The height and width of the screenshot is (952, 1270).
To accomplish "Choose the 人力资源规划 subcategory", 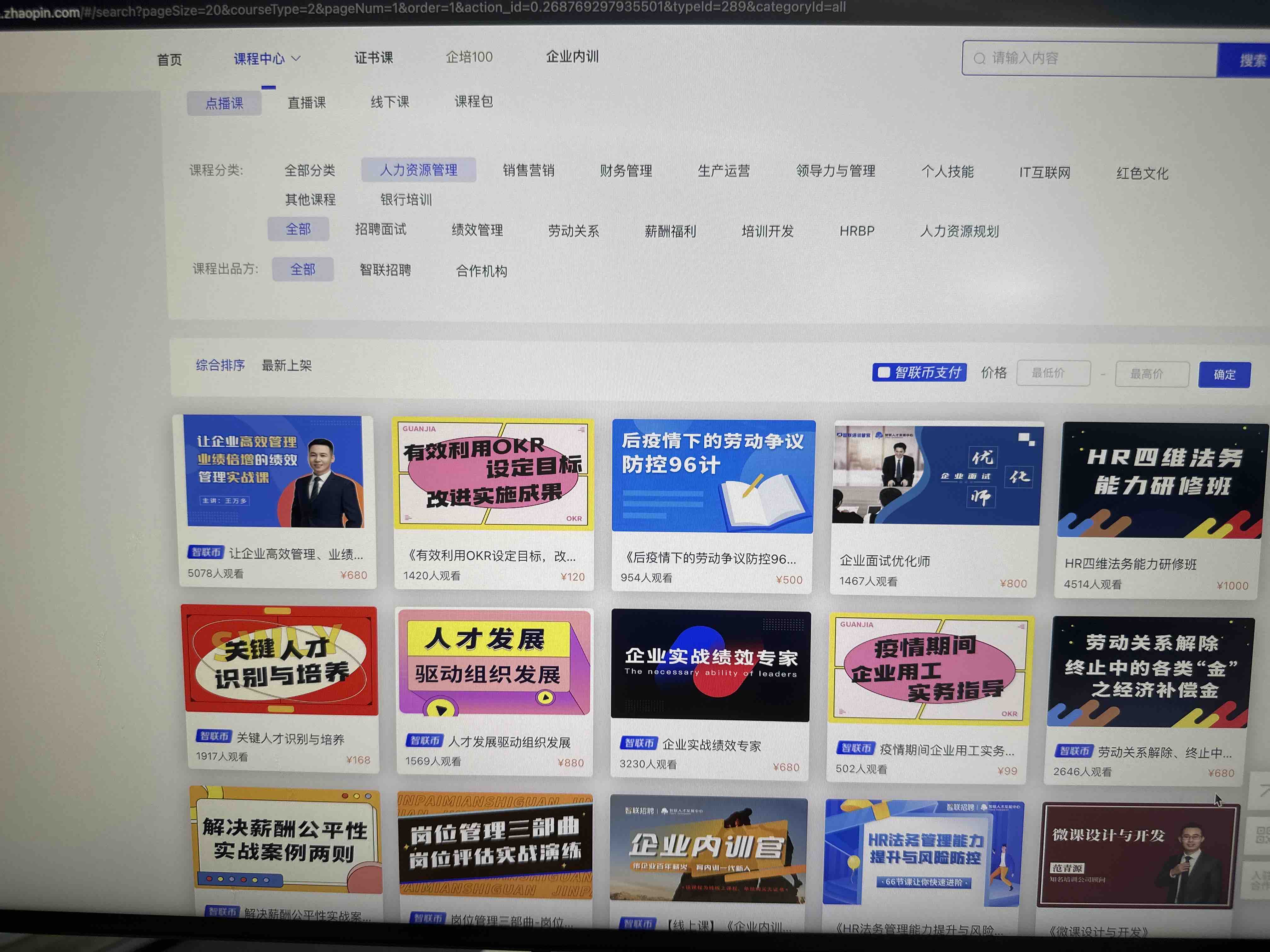I will click(x=959, y=231).
